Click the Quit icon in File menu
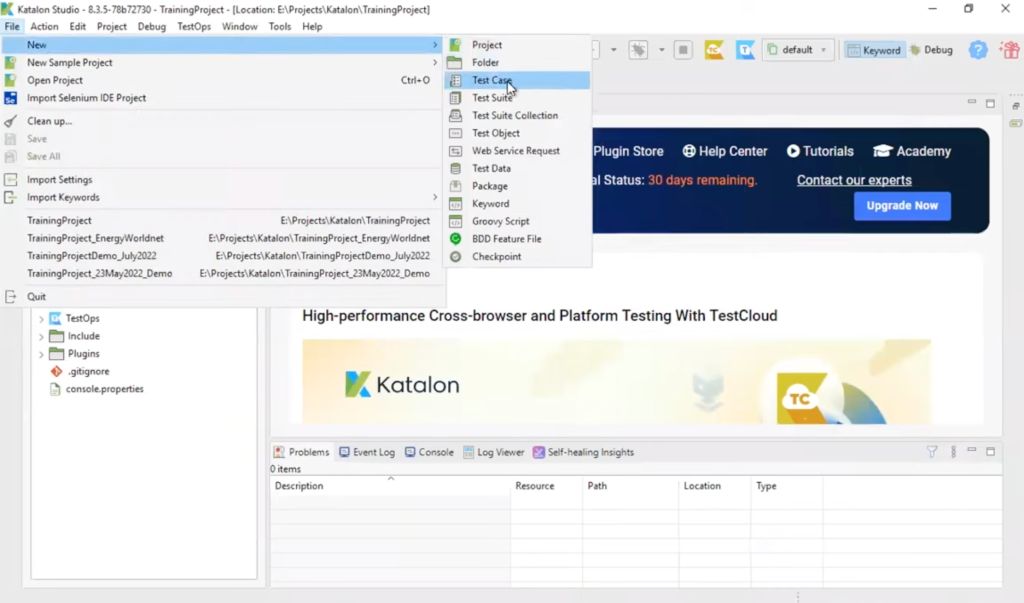 pos(10,297)
